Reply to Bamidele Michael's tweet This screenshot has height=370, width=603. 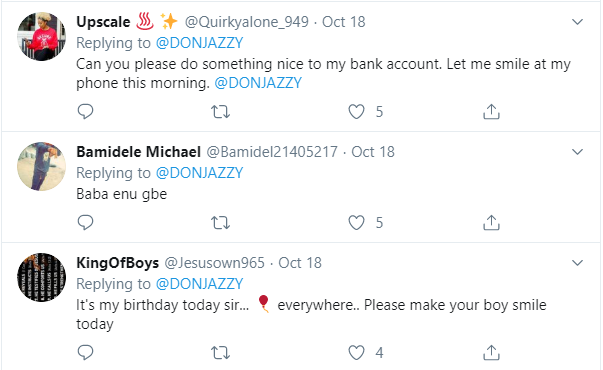click(x=85, y=222)
